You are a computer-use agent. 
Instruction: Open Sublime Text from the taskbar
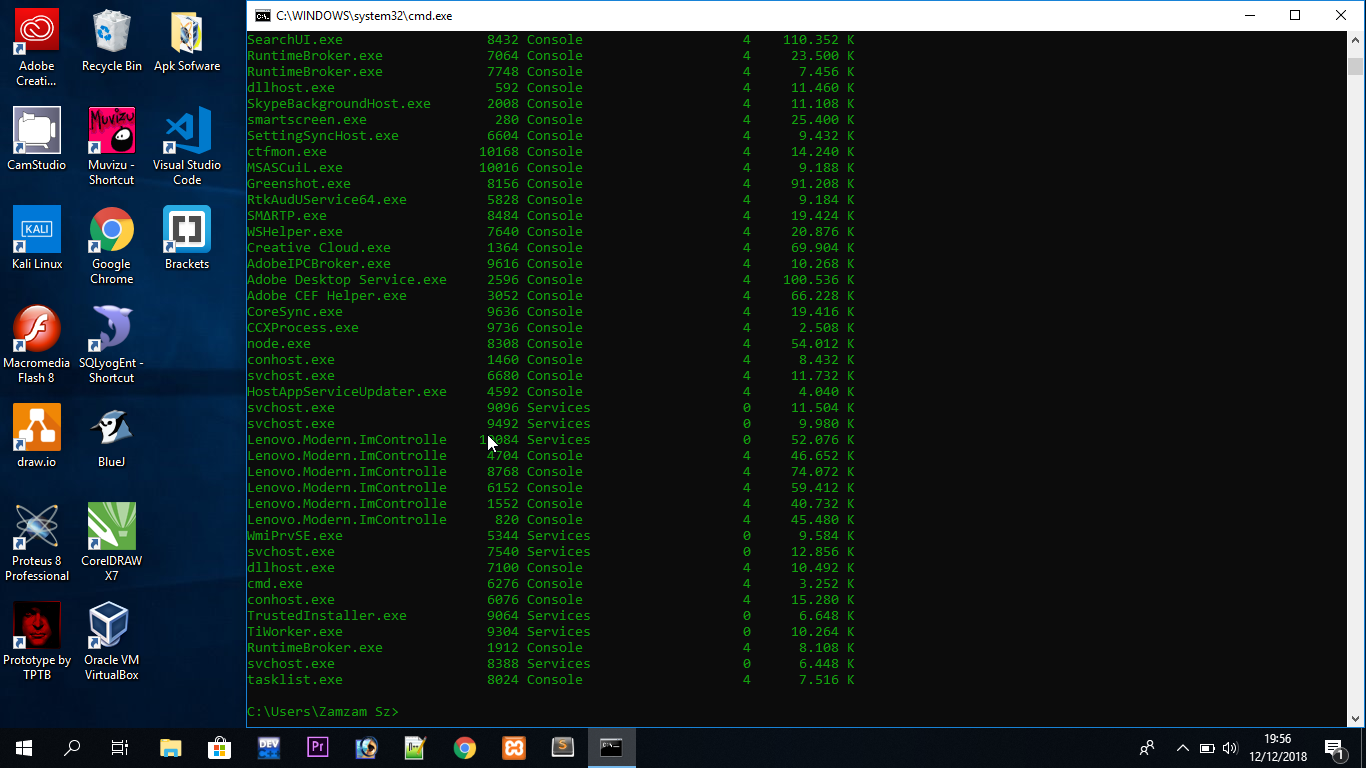(562, 747)
